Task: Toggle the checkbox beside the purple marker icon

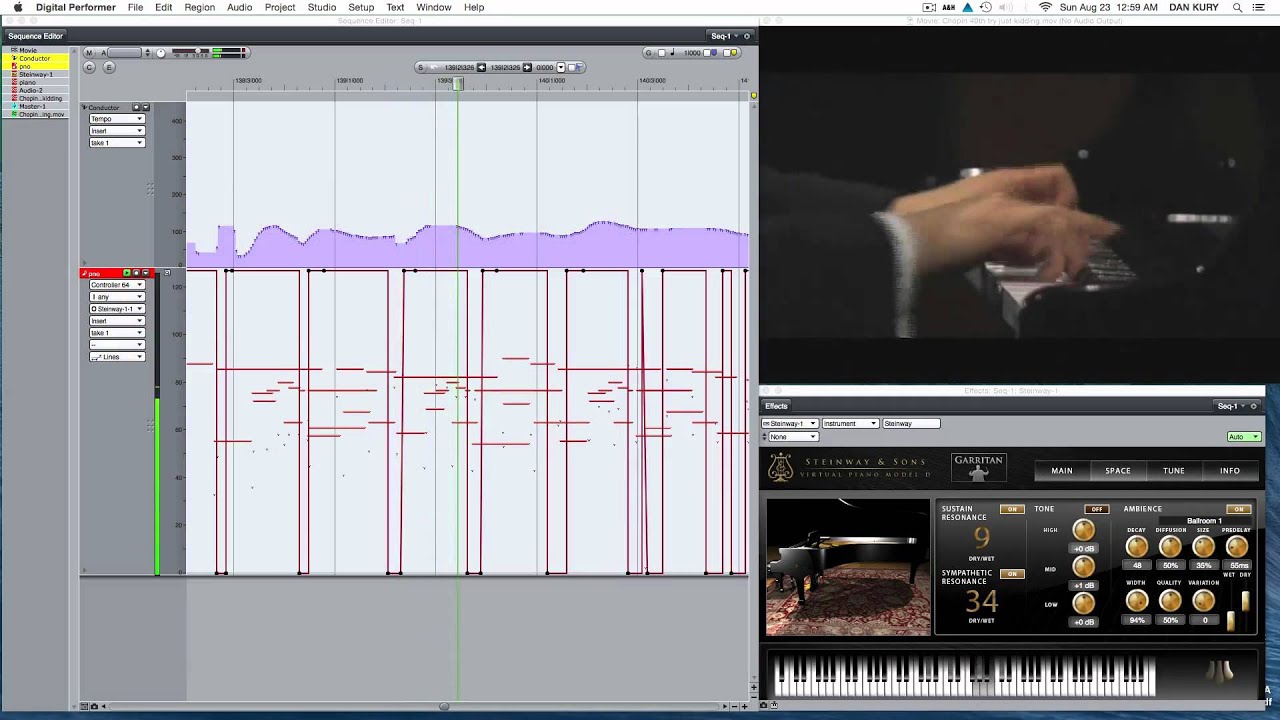Action: [x=709, y=52]
